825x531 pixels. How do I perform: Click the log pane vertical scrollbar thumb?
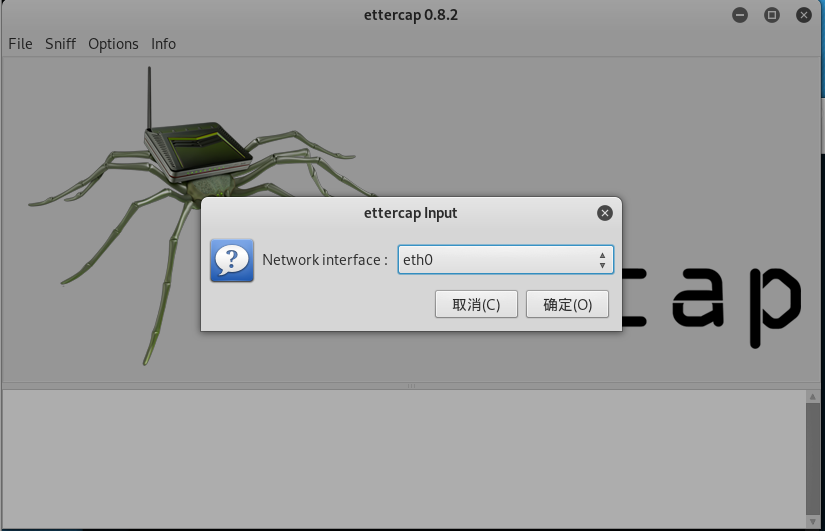point(812,459)
